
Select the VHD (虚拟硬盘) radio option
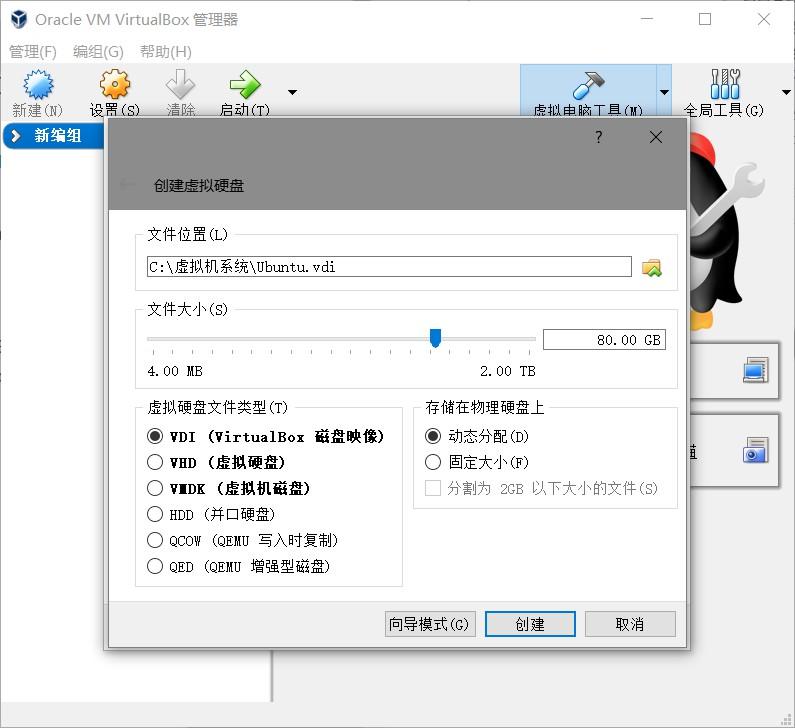coord(155,462)
